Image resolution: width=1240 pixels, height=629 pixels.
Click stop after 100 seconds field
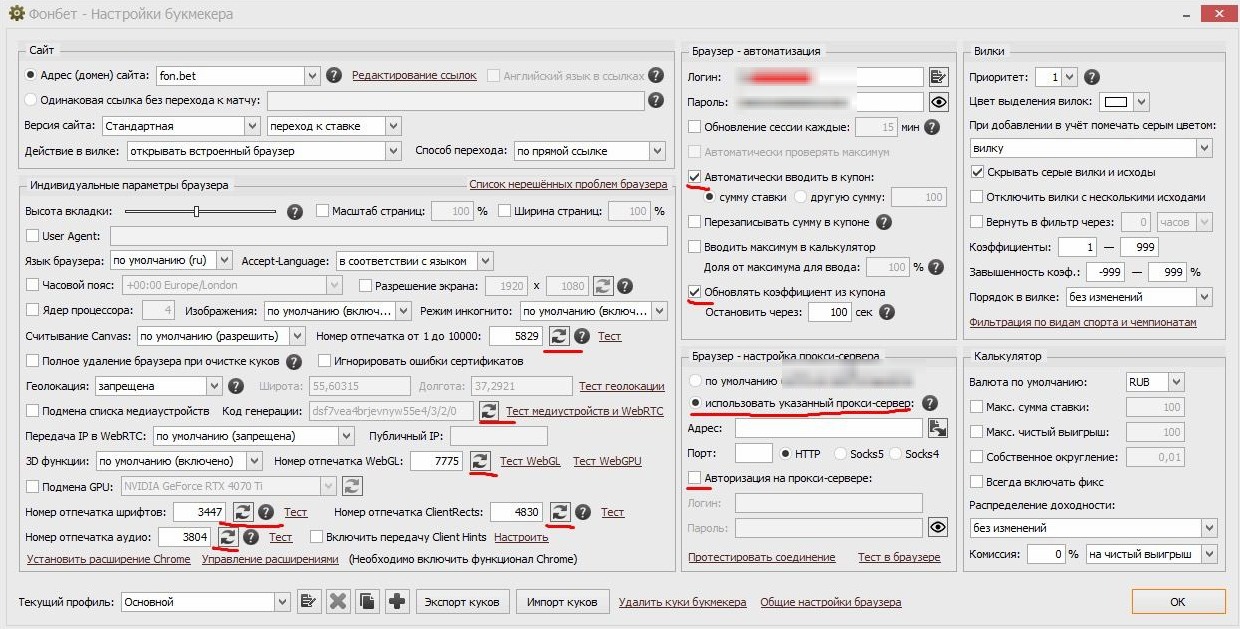pos(829,312)
